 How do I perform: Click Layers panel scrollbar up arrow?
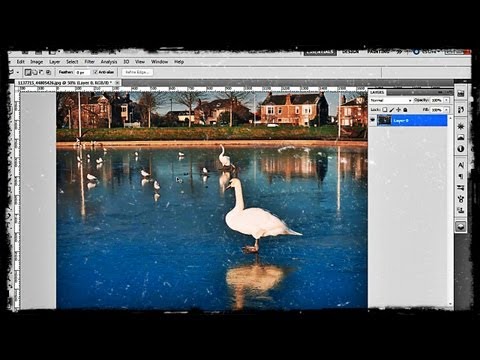pyautogui.click(x=451, y=118)
